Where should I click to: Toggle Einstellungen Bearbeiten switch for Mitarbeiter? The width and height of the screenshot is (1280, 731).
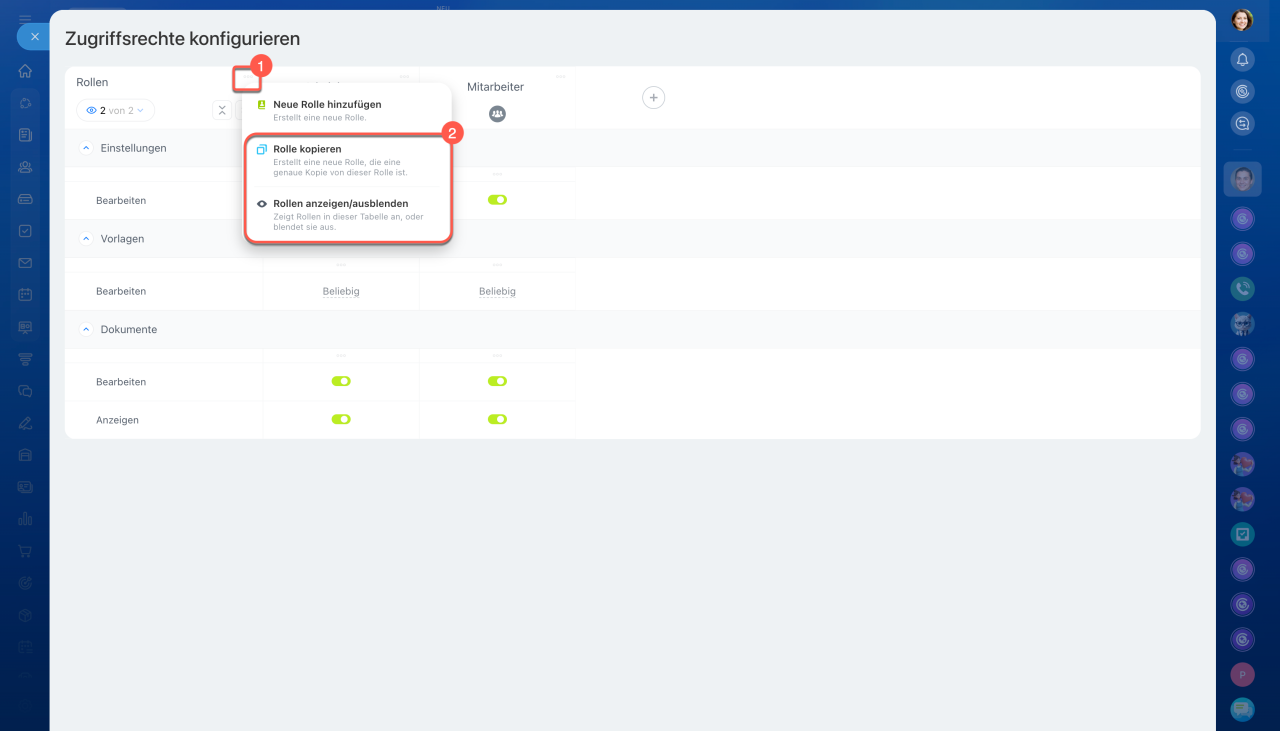(x=497, y=200)
